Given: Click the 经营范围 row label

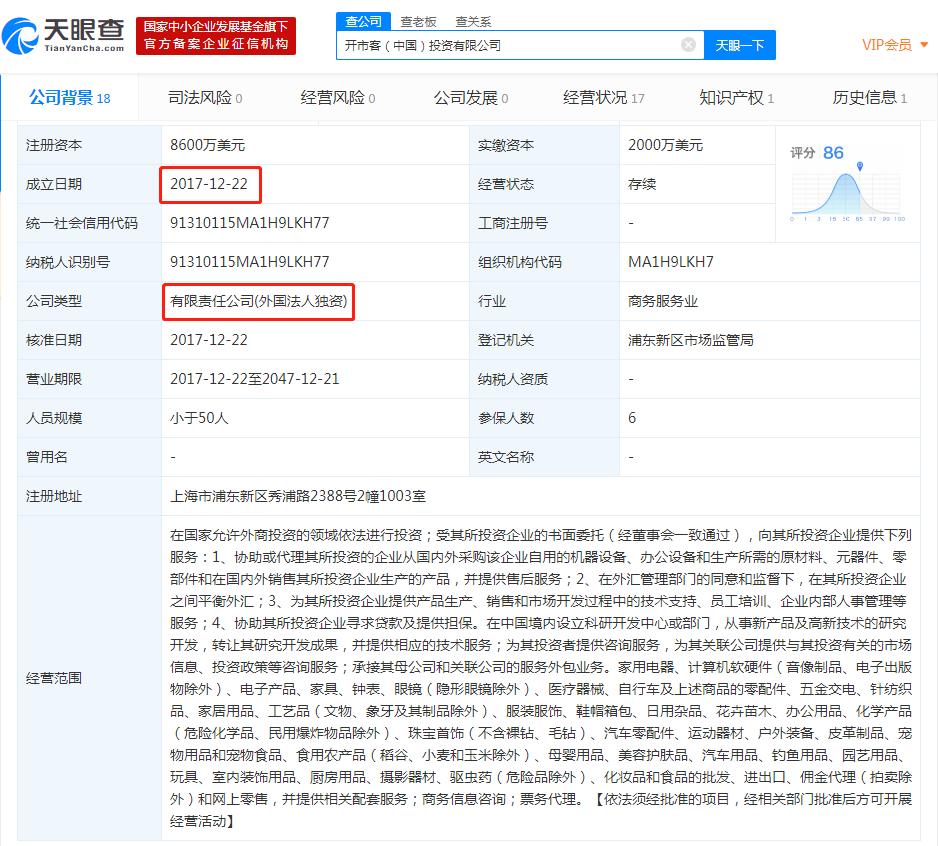Looking at the screenshot, I should coord(54,678).
